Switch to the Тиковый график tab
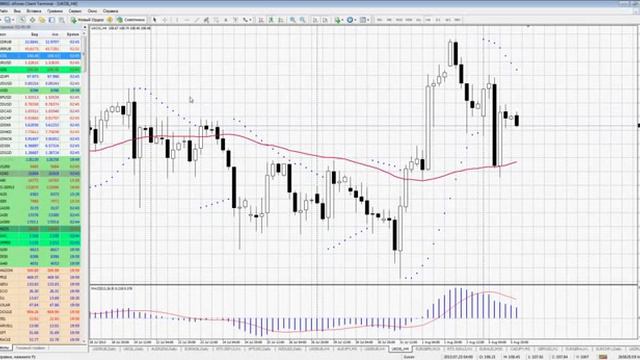Image resolution: width=640 pixels, height=360 pixels. click(x=30, y=348)
